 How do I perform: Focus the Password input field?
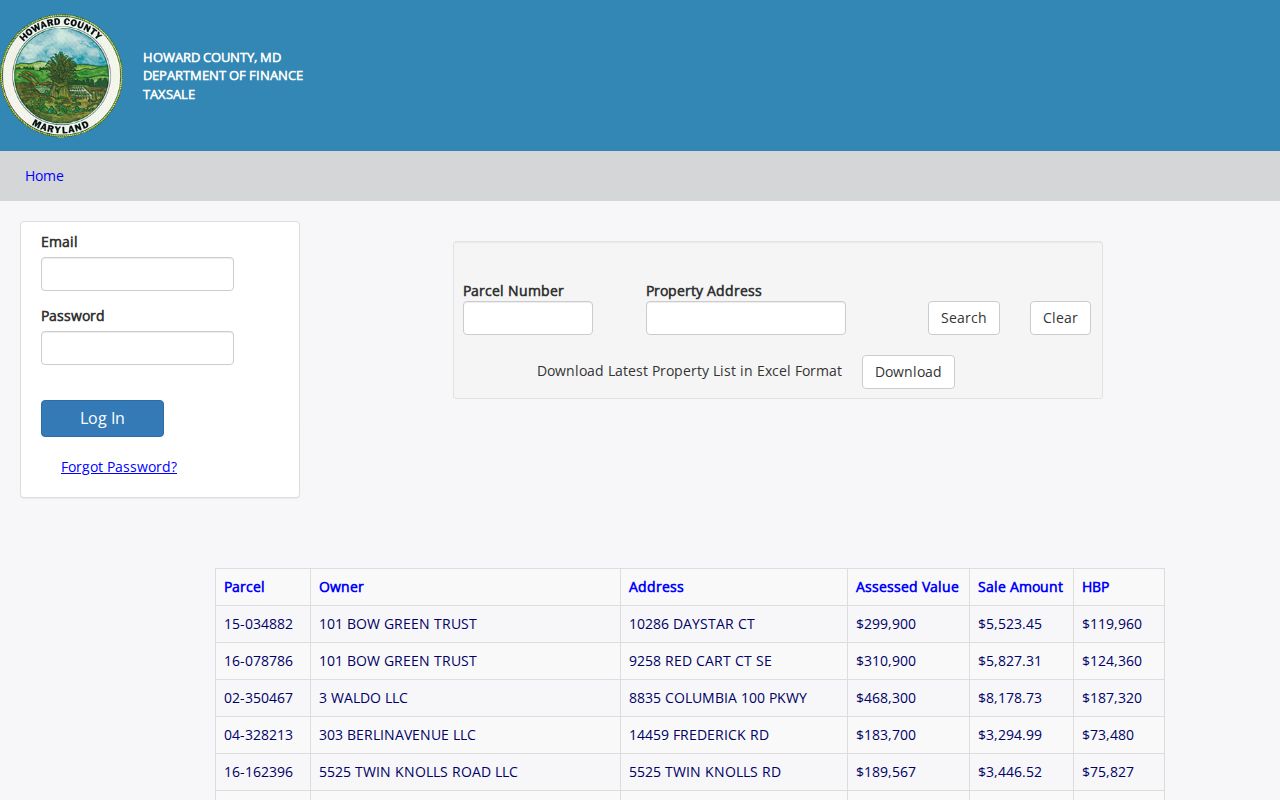137,348
